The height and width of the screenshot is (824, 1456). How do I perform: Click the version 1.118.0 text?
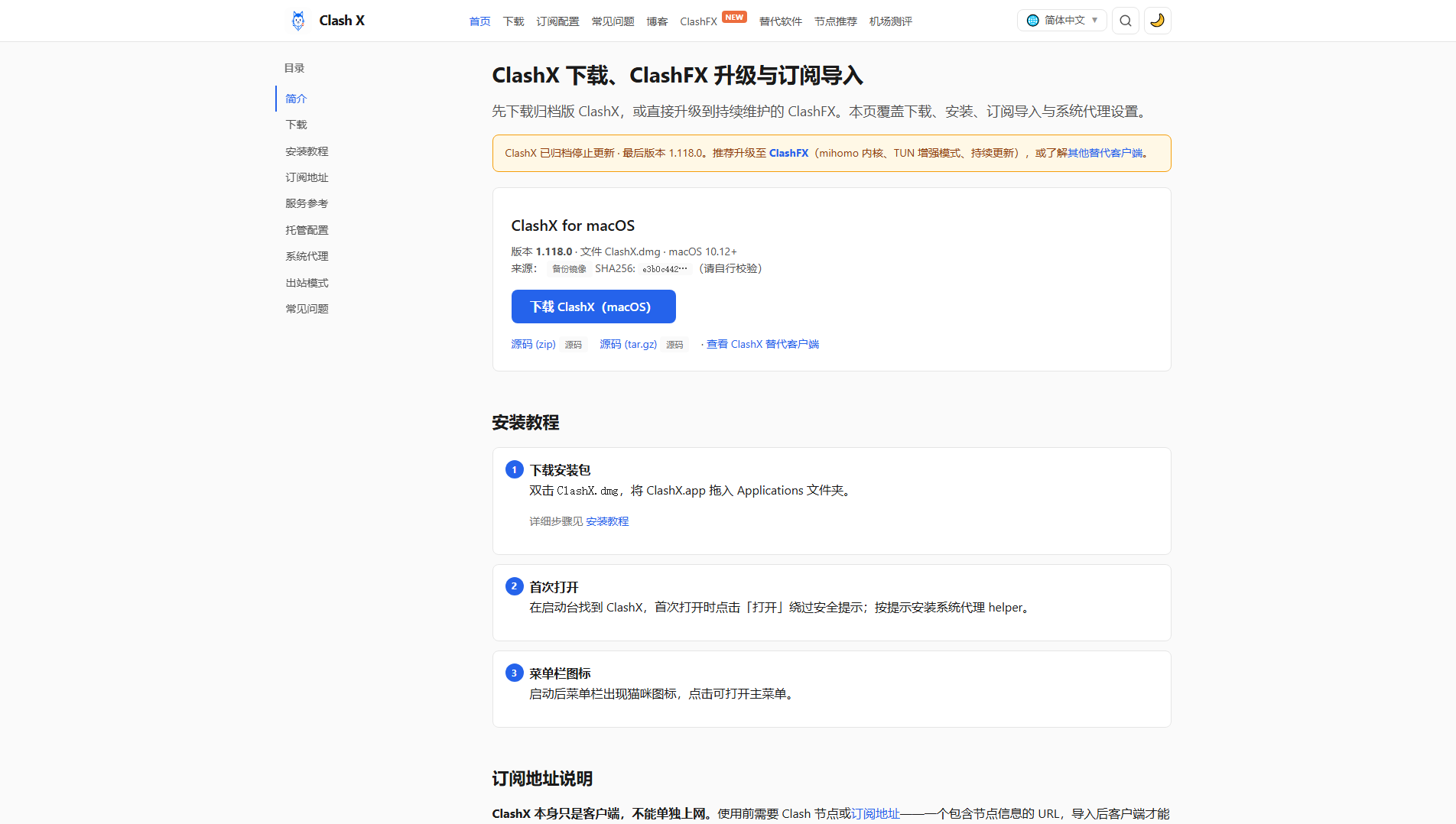tap(554, 251)
